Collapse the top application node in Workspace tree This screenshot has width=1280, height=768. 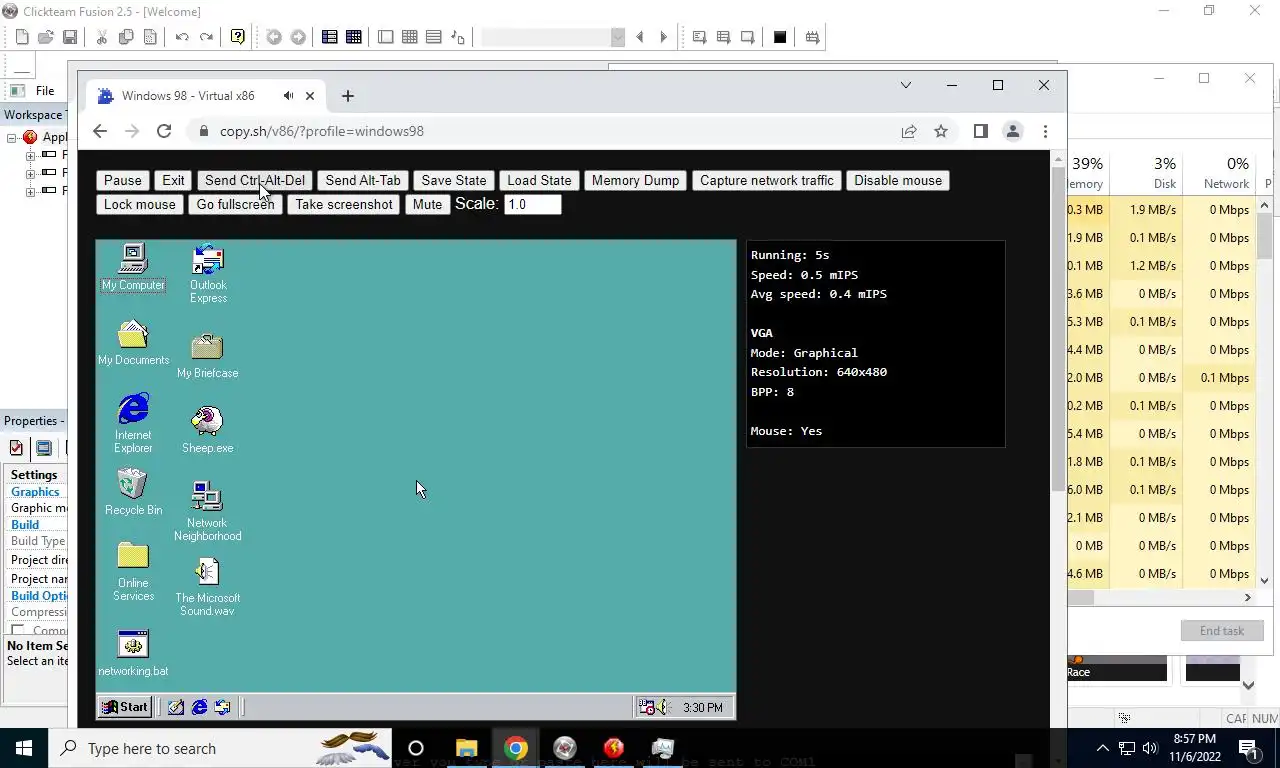pos(12,138)
